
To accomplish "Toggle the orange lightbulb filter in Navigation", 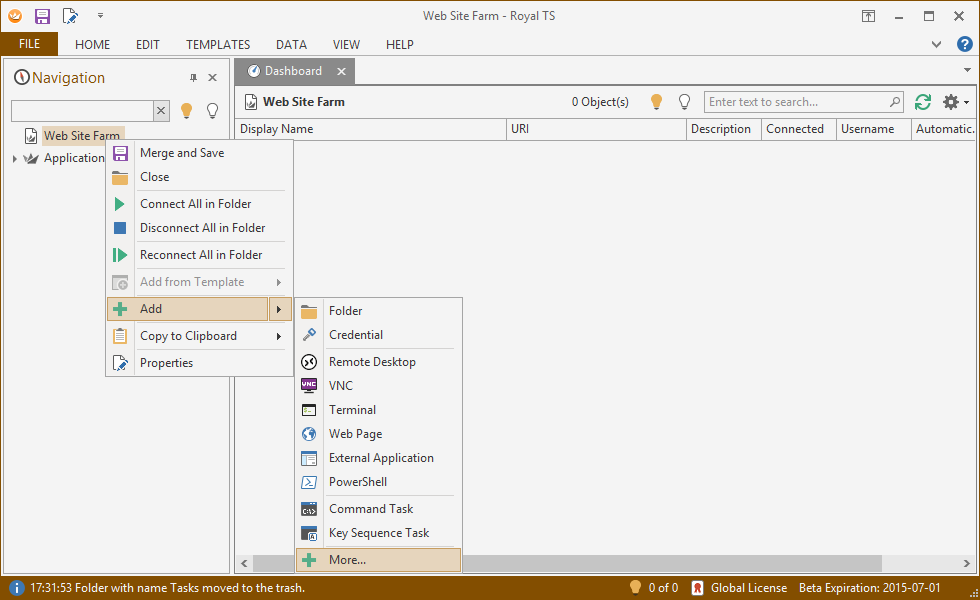I will [x=186, y=111].
